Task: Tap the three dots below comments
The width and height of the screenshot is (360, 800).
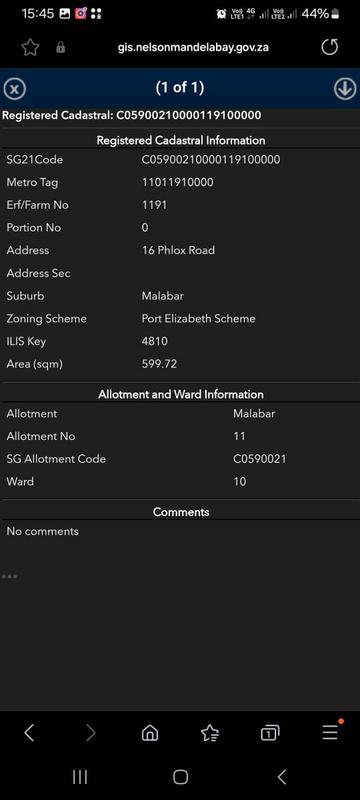Action: (10, 577)
